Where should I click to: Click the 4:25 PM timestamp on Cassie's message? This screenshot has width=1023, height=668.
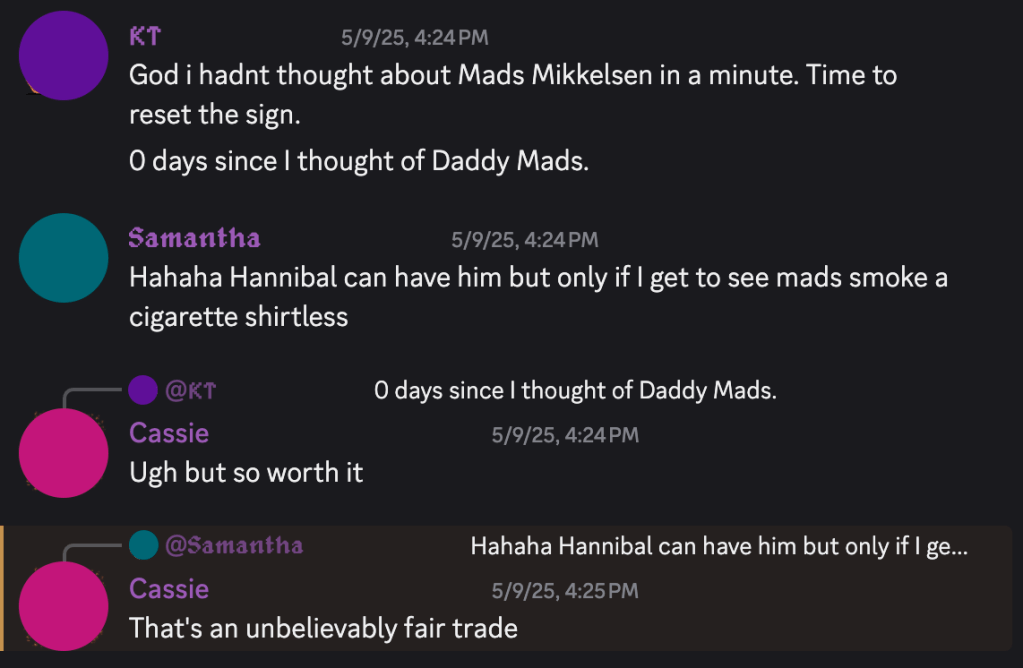(x=564, y=590)
